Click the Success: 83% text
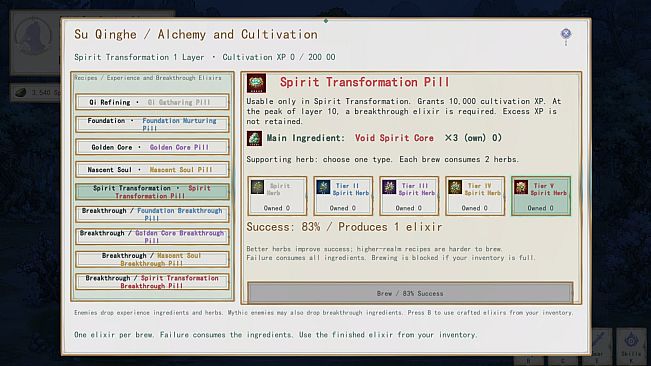 point(284,227)
